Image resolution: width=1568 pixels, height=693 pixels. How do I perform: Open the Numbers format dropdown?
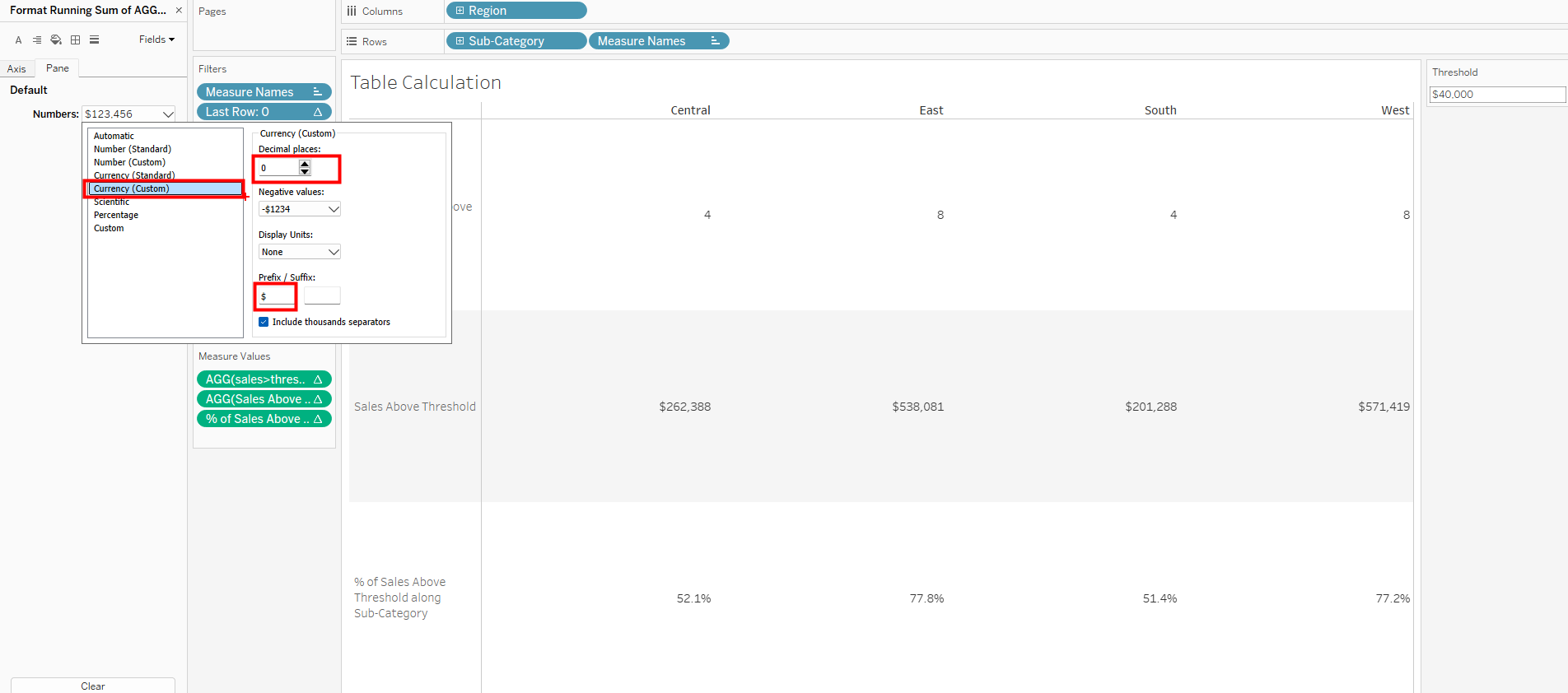coord(129,114)
